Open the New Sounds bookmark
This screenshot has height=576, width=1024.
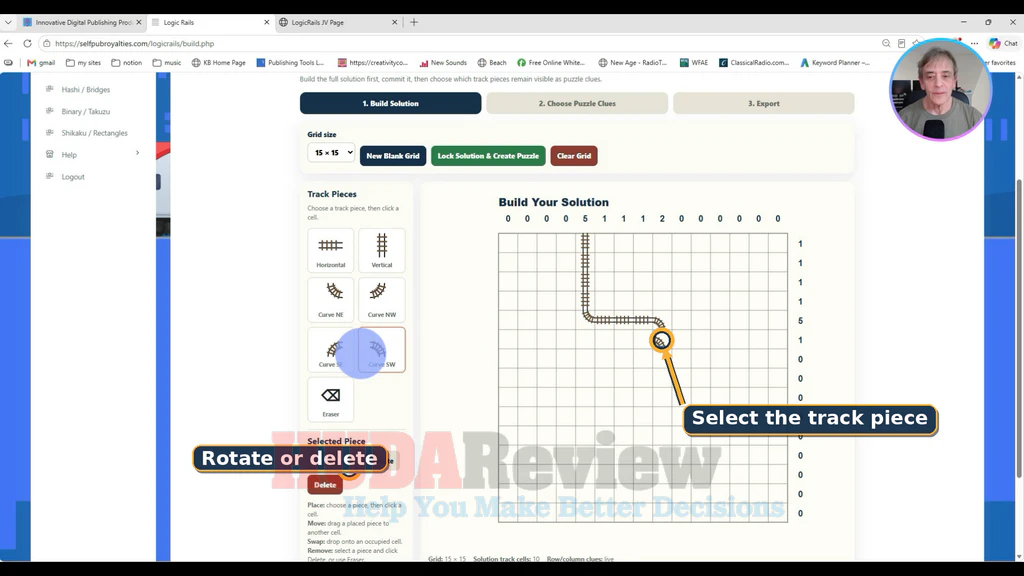[443, 63]
